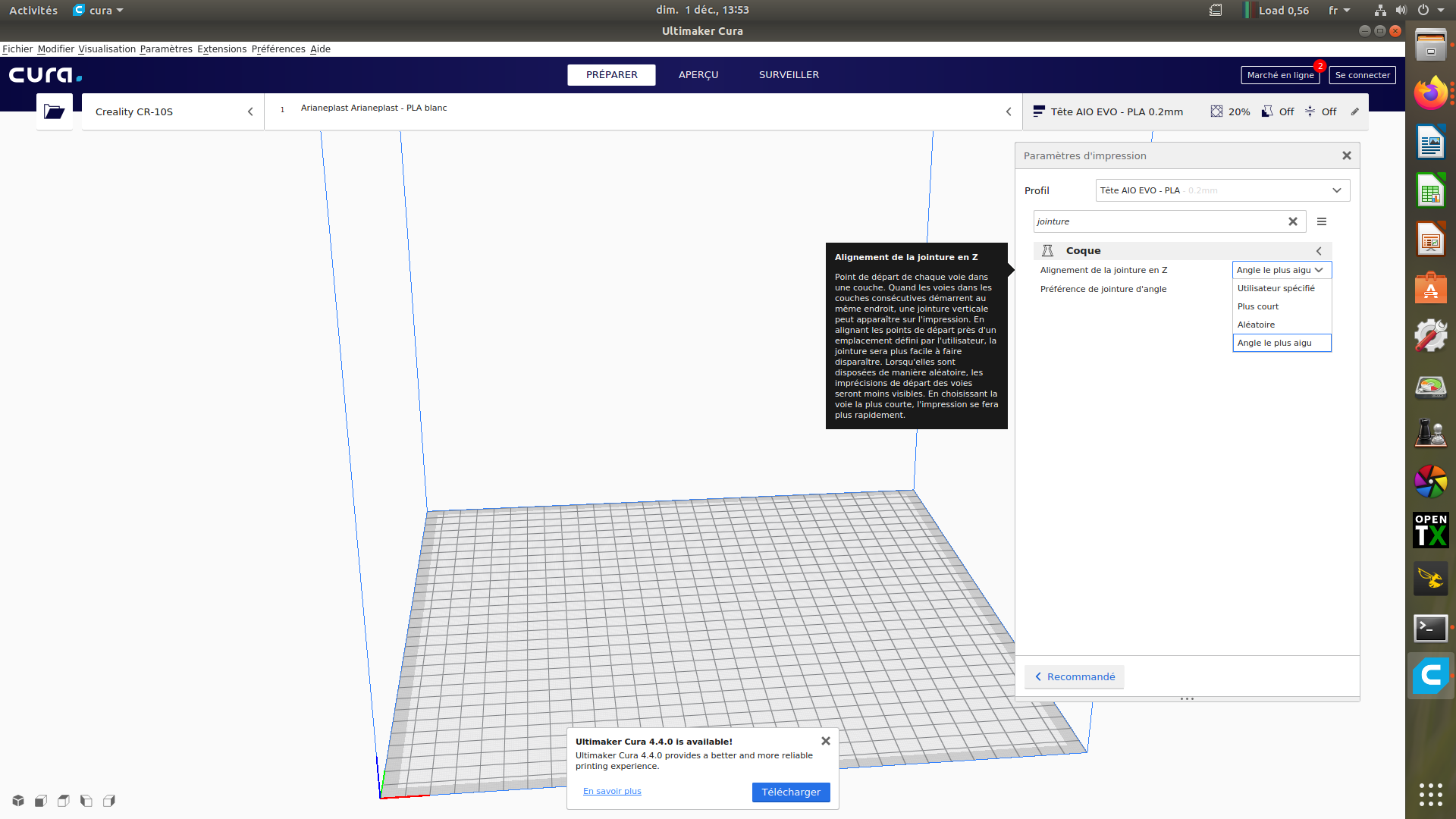Open file with the folder icon
The height and width of the screenshot is (819, 1456).
(54, 111)
